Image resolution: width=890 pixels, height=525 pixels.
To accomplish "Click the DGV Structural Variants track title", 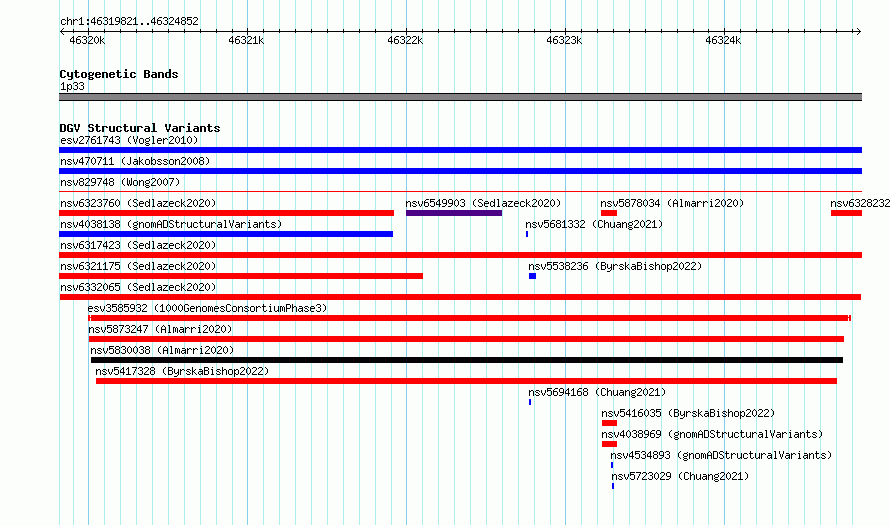I will (x=140, y=128).
